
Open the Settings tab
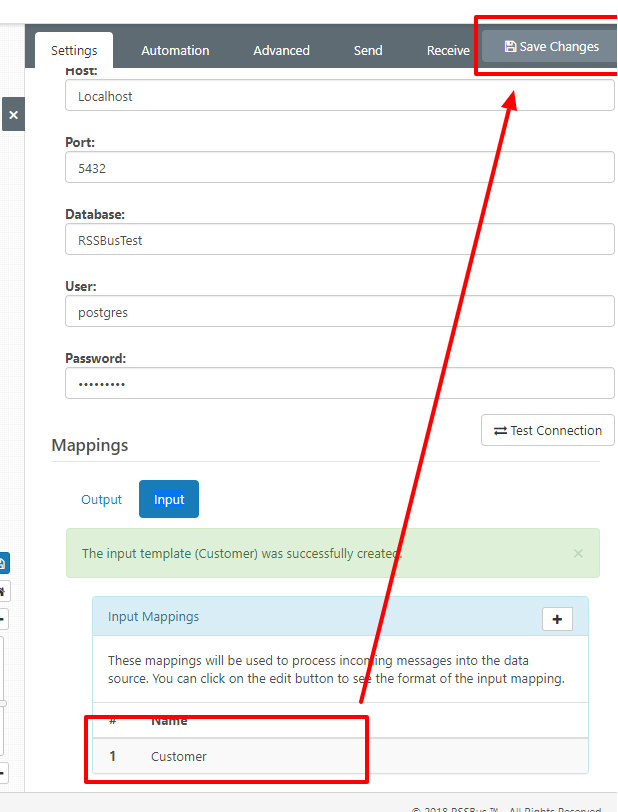[74, 50]
